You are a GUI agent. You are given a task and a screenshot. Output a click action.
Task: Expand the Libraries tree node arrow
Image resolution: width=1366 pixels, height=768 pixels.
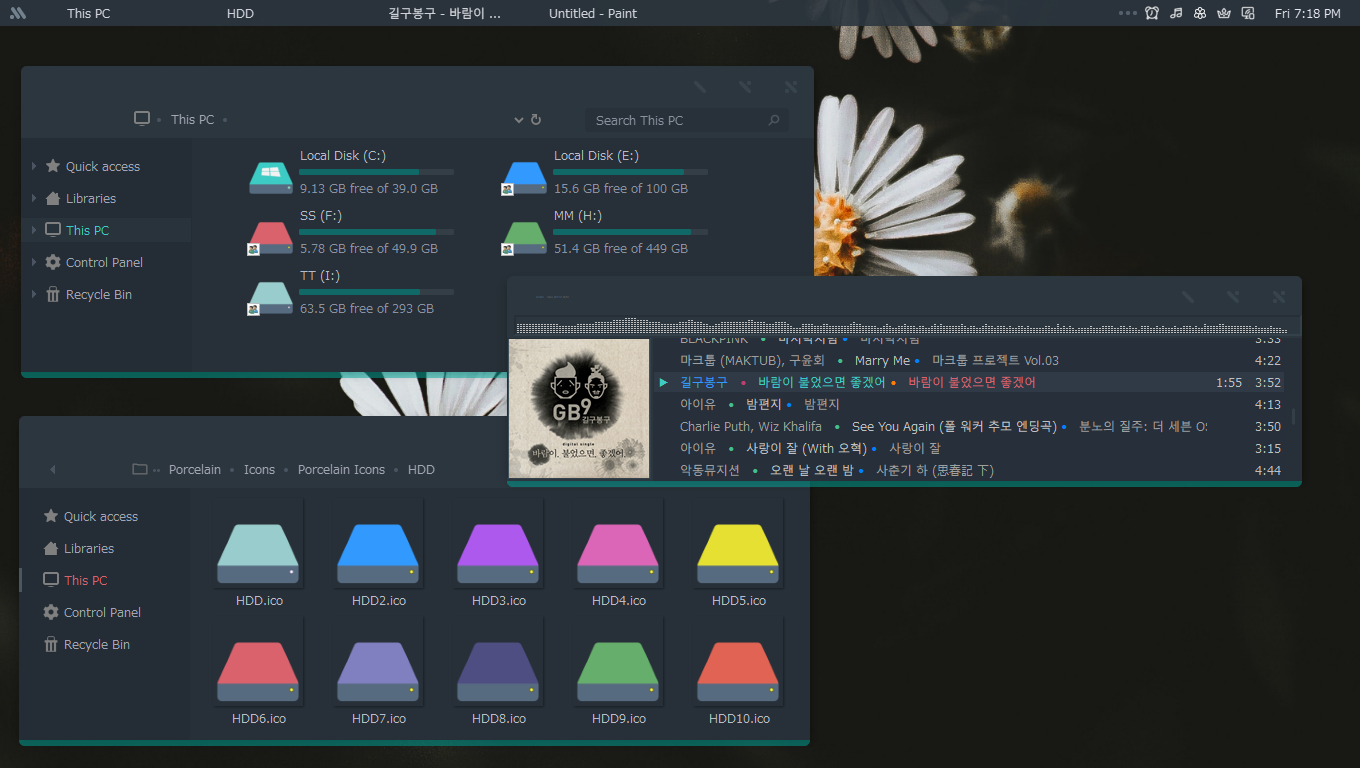34,199
